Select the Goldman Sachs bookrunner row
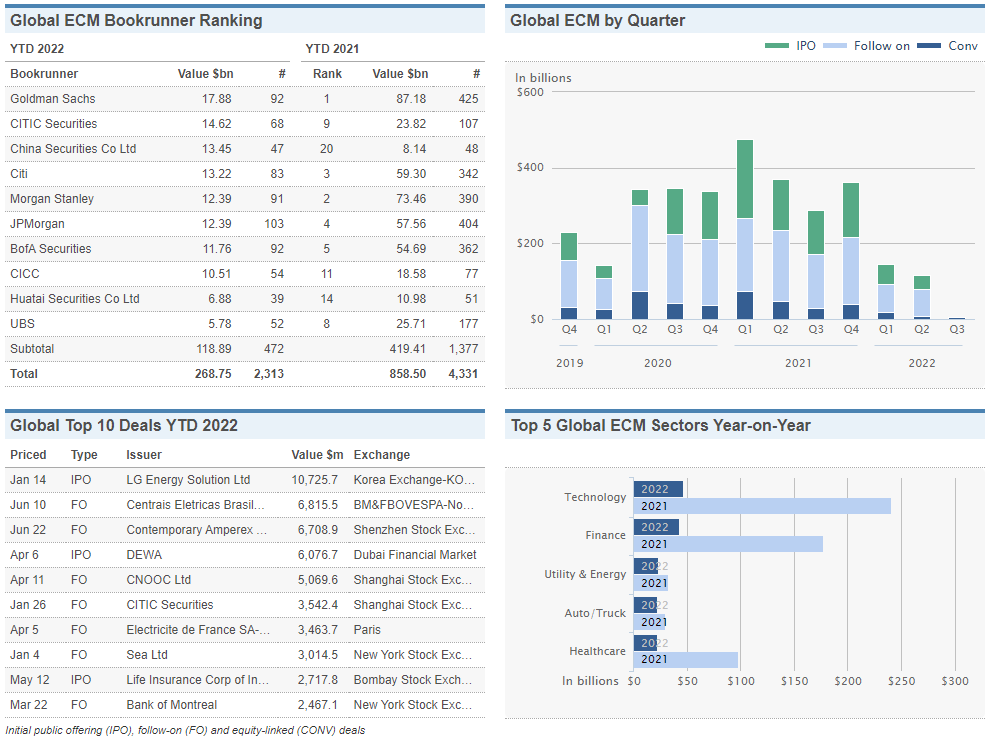Viewport: 995px width, 745px height. [245, 99]
